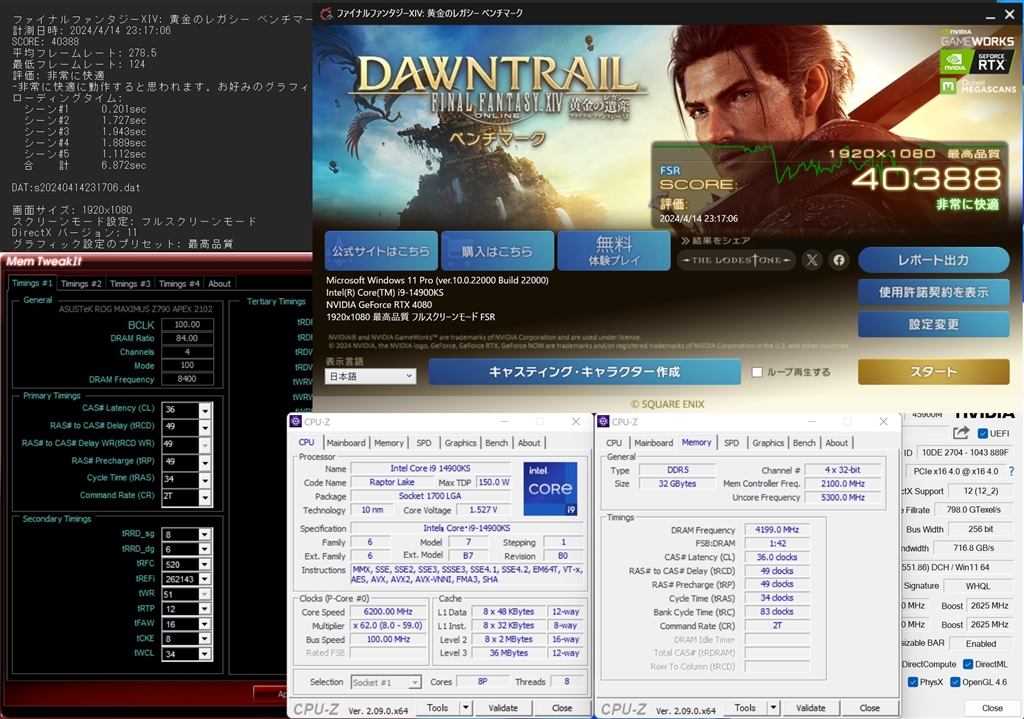Enable the ループ再生する loop playback checkbox

pos(758,372)
